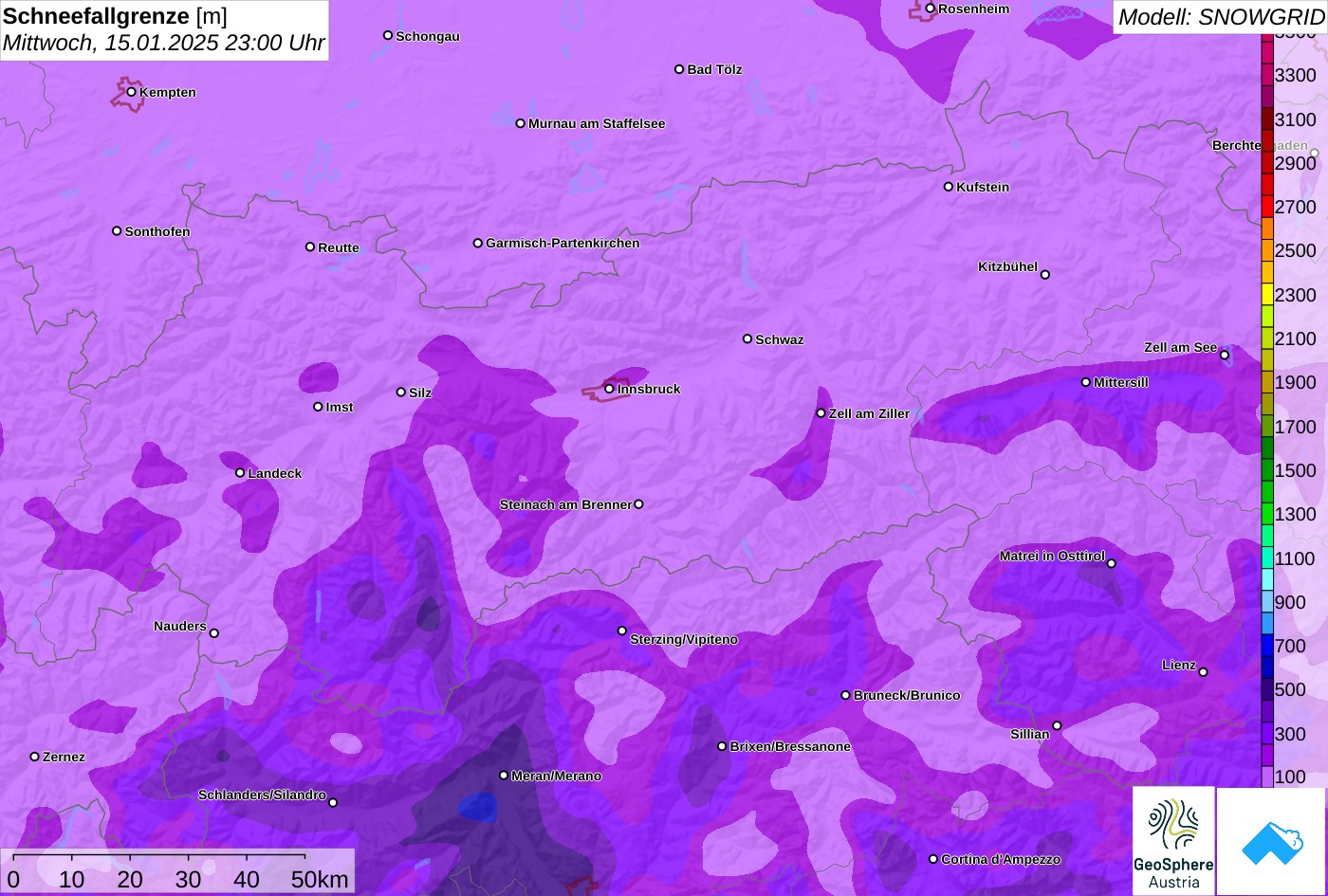Image resolution: width=1328 pixels, height=896 pixels.
Task: Select the Meran/Merano marker circle
Action: coord(504,776)
